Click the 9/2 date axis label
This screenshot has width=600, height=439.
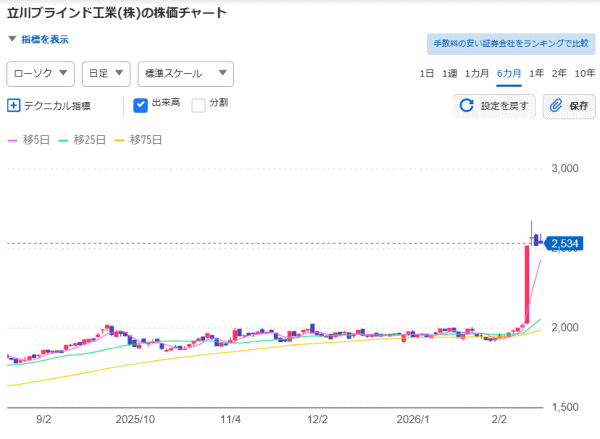pyautogui.click(x=44, y=419)
